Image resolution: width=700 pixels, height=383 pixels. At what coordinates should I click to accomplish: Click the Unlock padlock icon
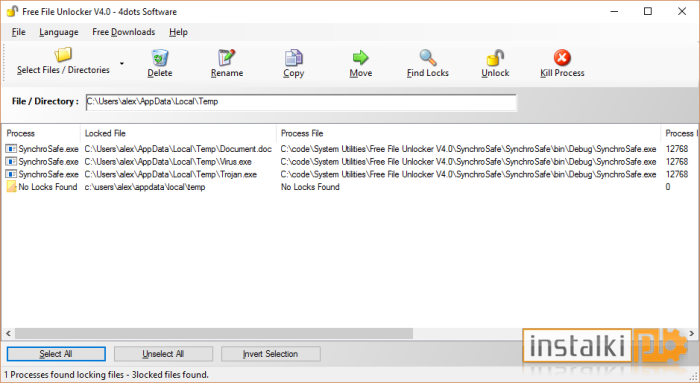click(495, 58)
